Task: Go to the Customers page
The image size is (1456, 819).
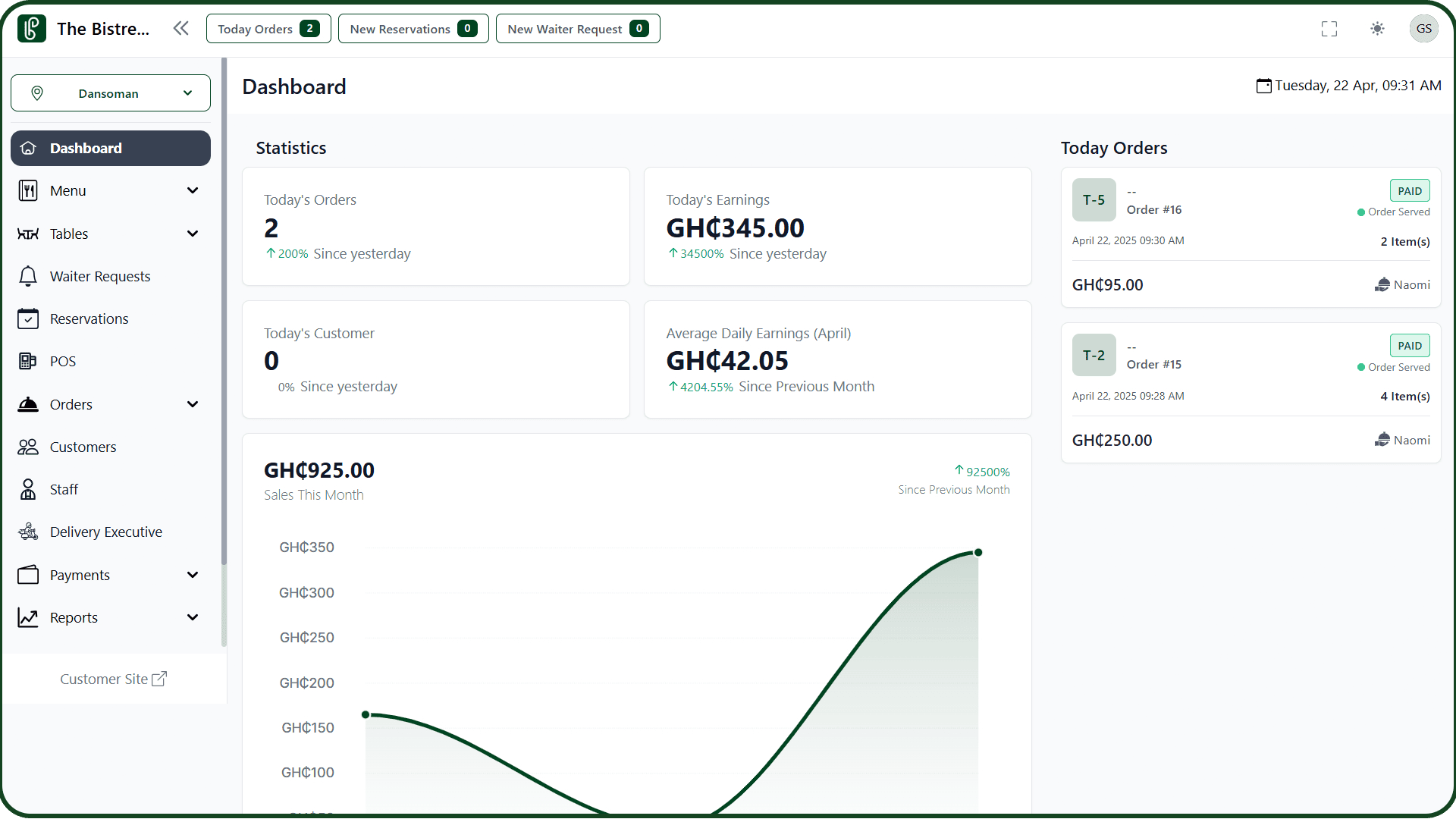Action: click(x=83, y=447)
